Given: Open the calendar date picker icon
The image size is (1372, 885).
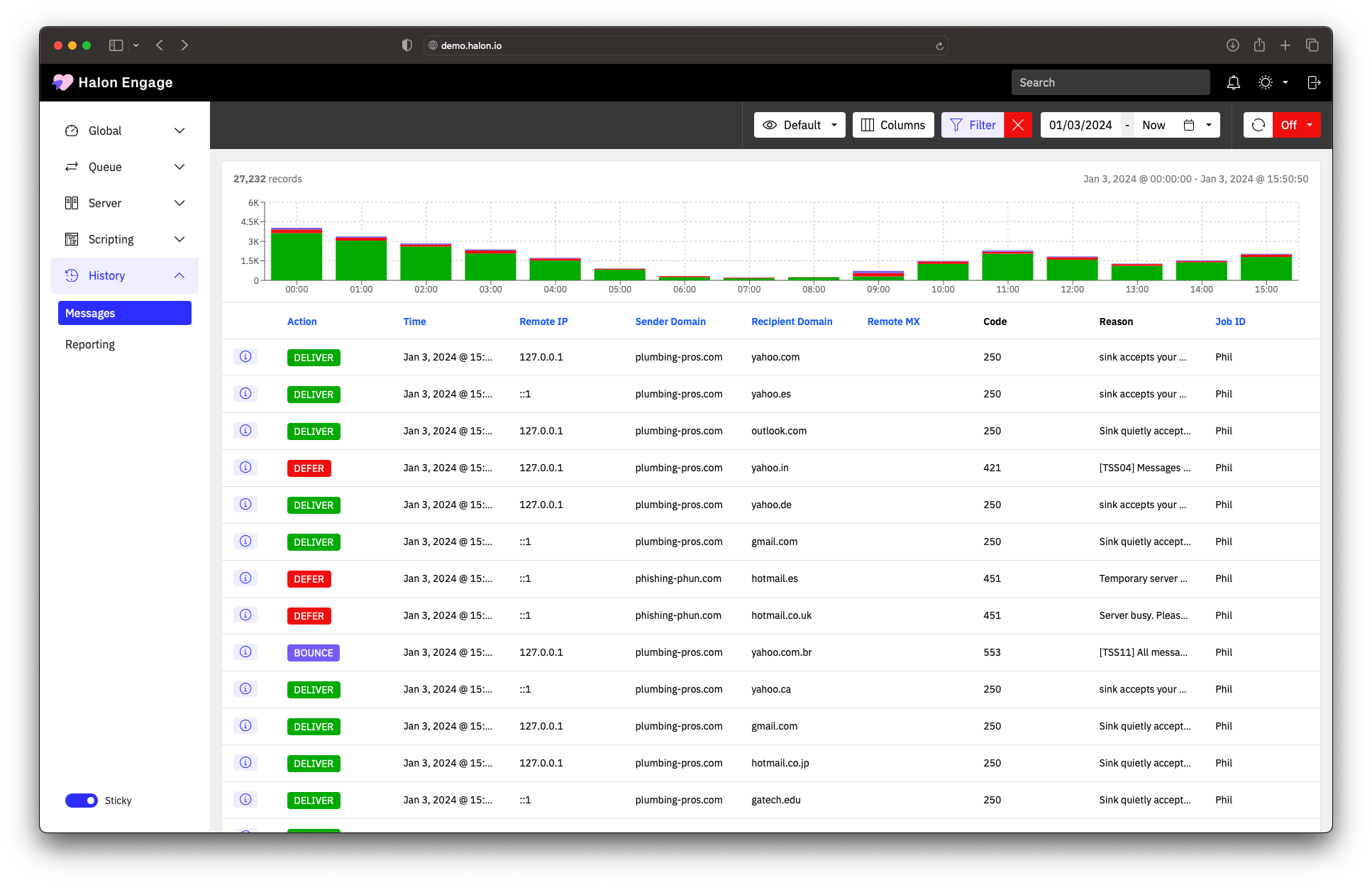Looking at the screenshot, I should point(1189,125).
